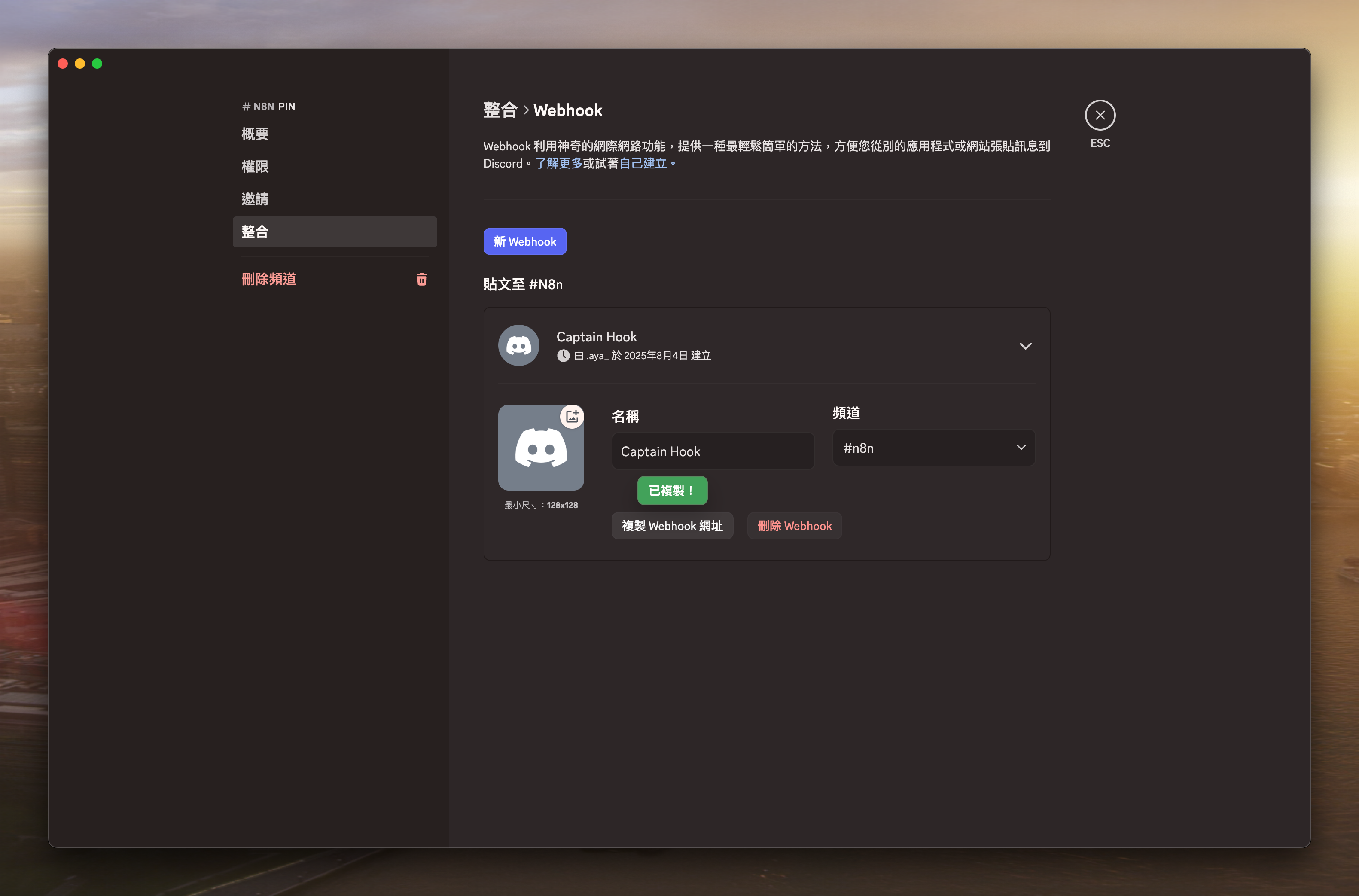The image size is (1359, 896).
Task: Click the trash icon beside 刪除頻道
Action: 422,280
